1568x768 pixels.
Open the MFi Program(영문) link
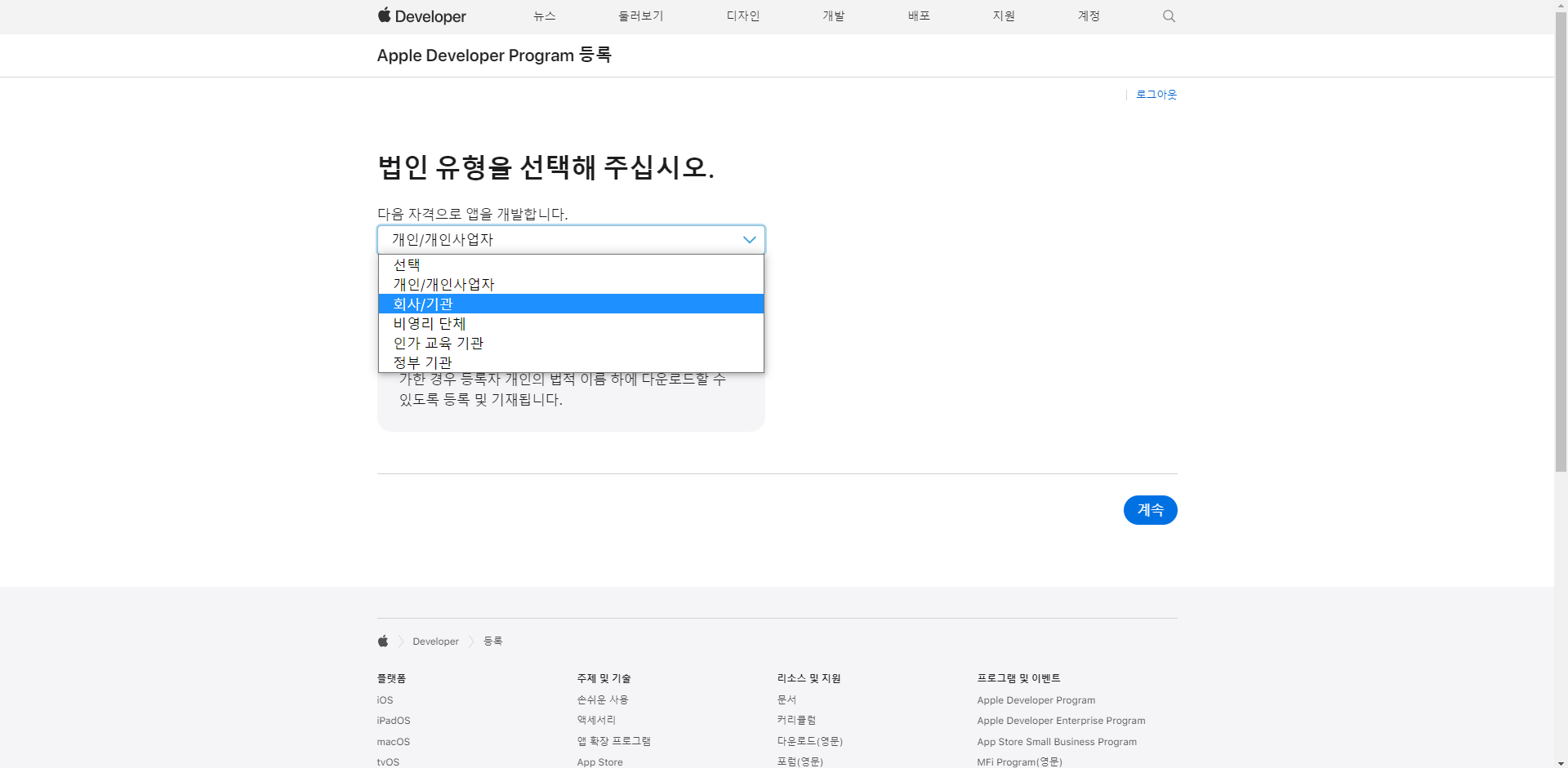1019,762
